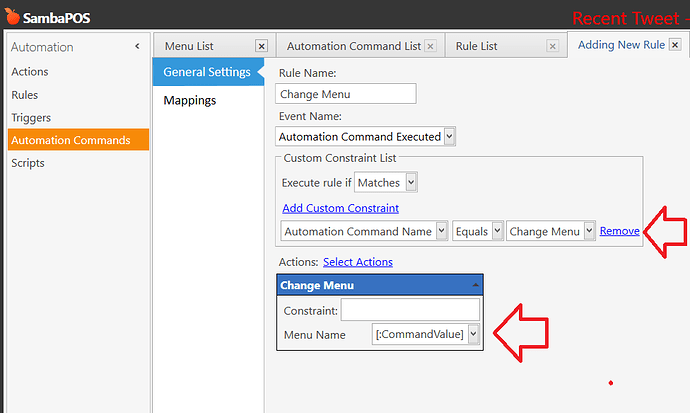Click the SambaPOS logo icon
Image resolution: width=690 pixels, height=413 pixels.
point(11,15)
